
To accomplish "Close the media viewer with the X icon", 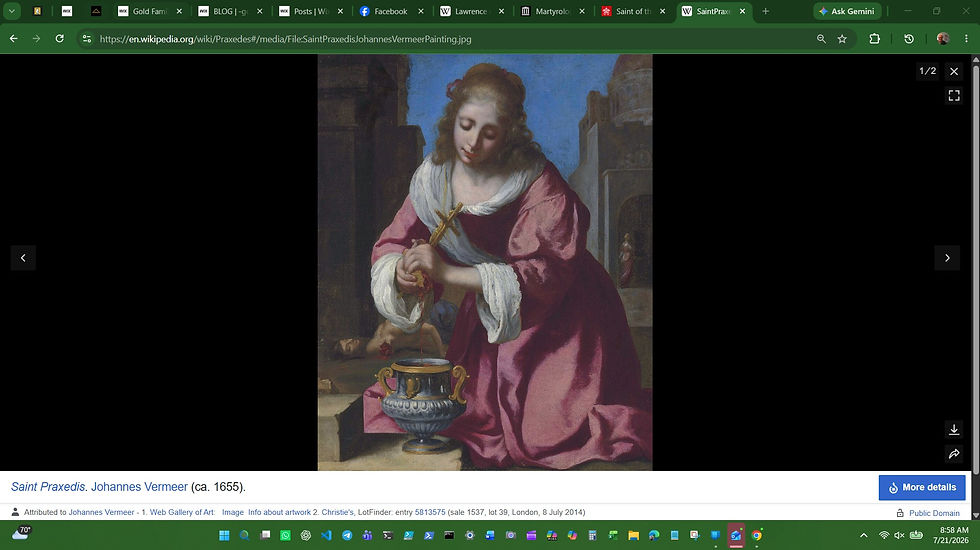I will (x=954, y=71).
